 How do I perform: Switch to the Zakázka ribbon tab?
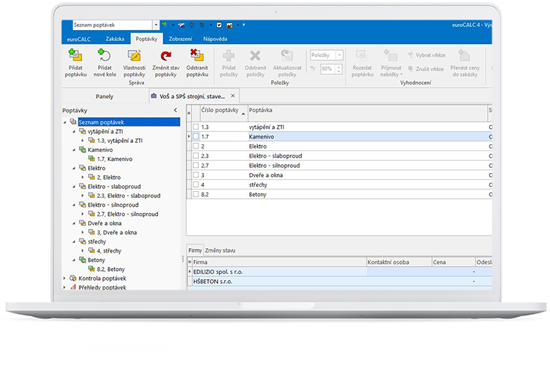115,39
